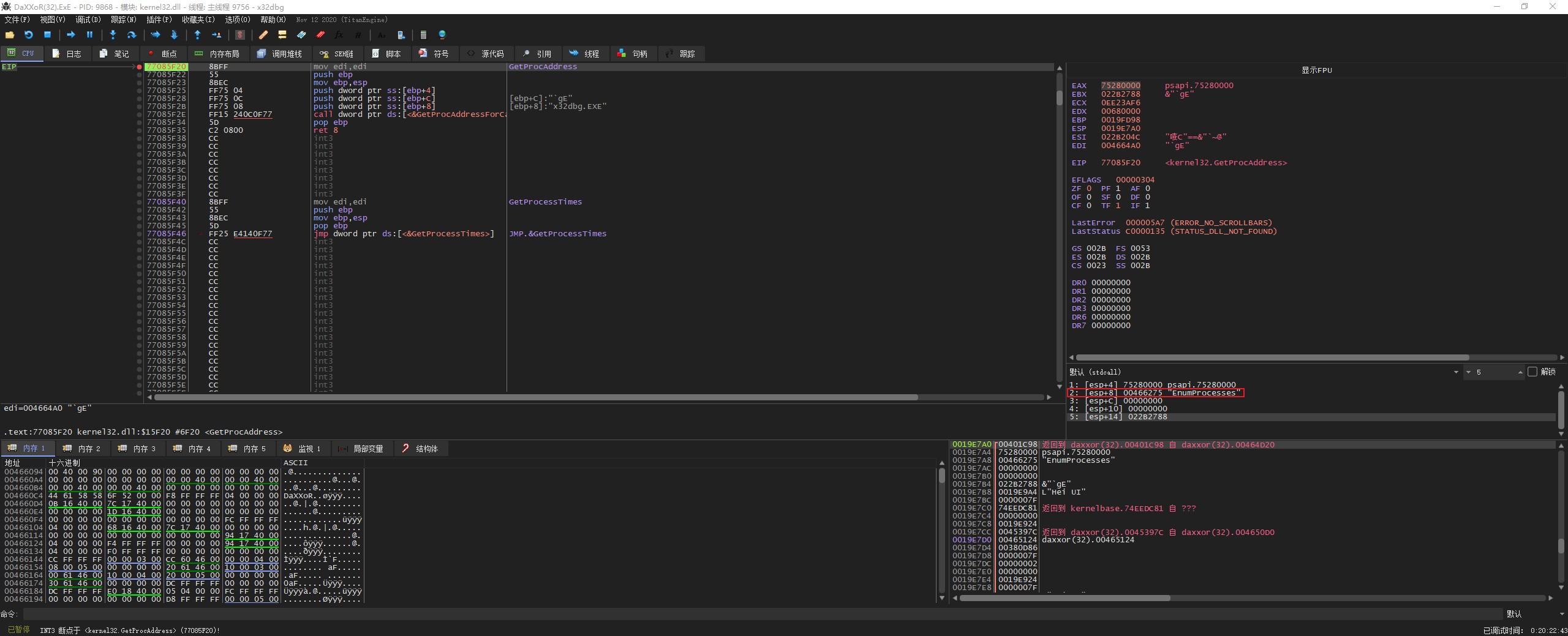The height and width of the screenshot is (636, 1568).
Task: Click the Open file folder icon
Action: (10, 35)
